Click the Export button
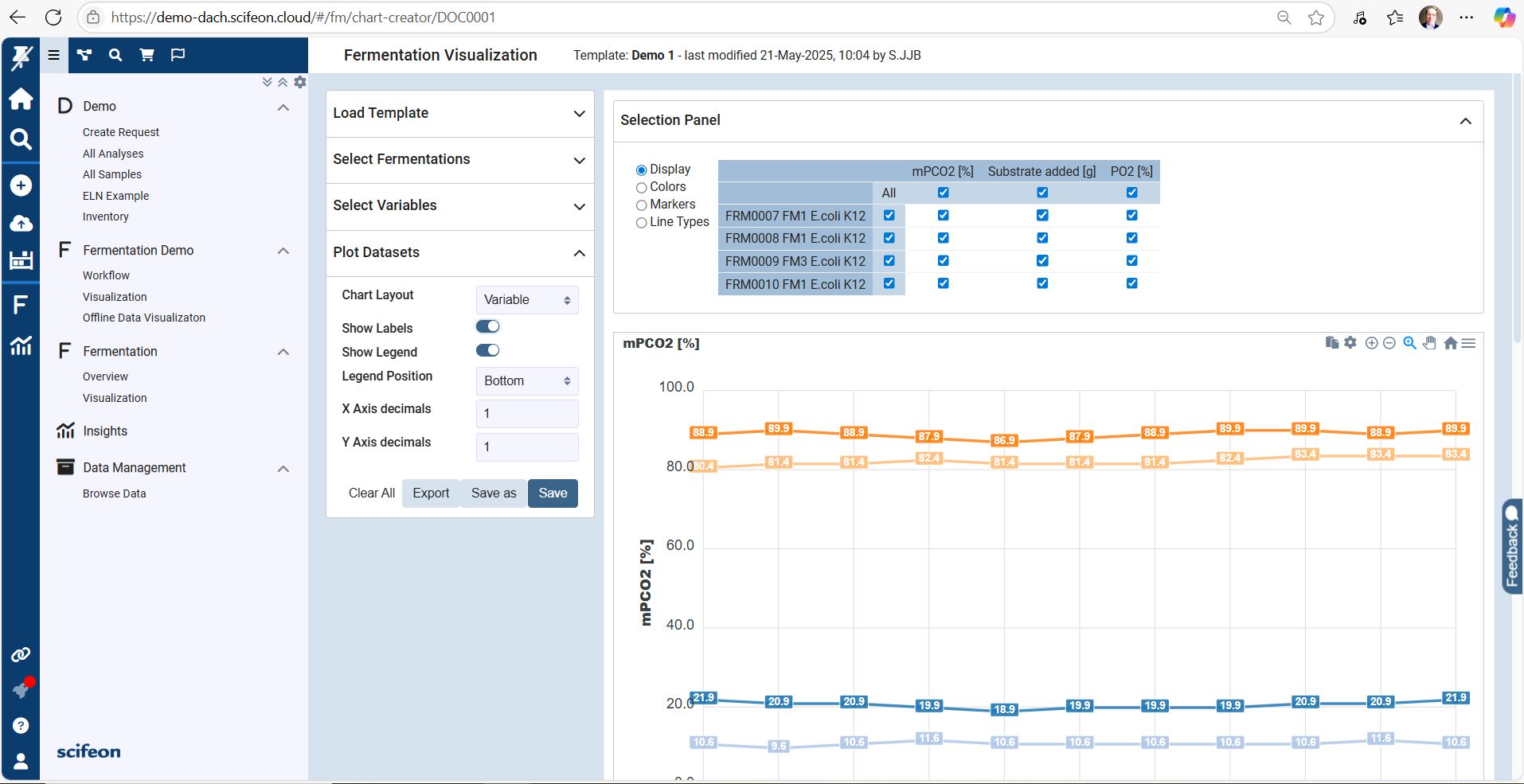The height and width of the screenshot is (784, 1524). pyautogui.click(x=431, y=493)
